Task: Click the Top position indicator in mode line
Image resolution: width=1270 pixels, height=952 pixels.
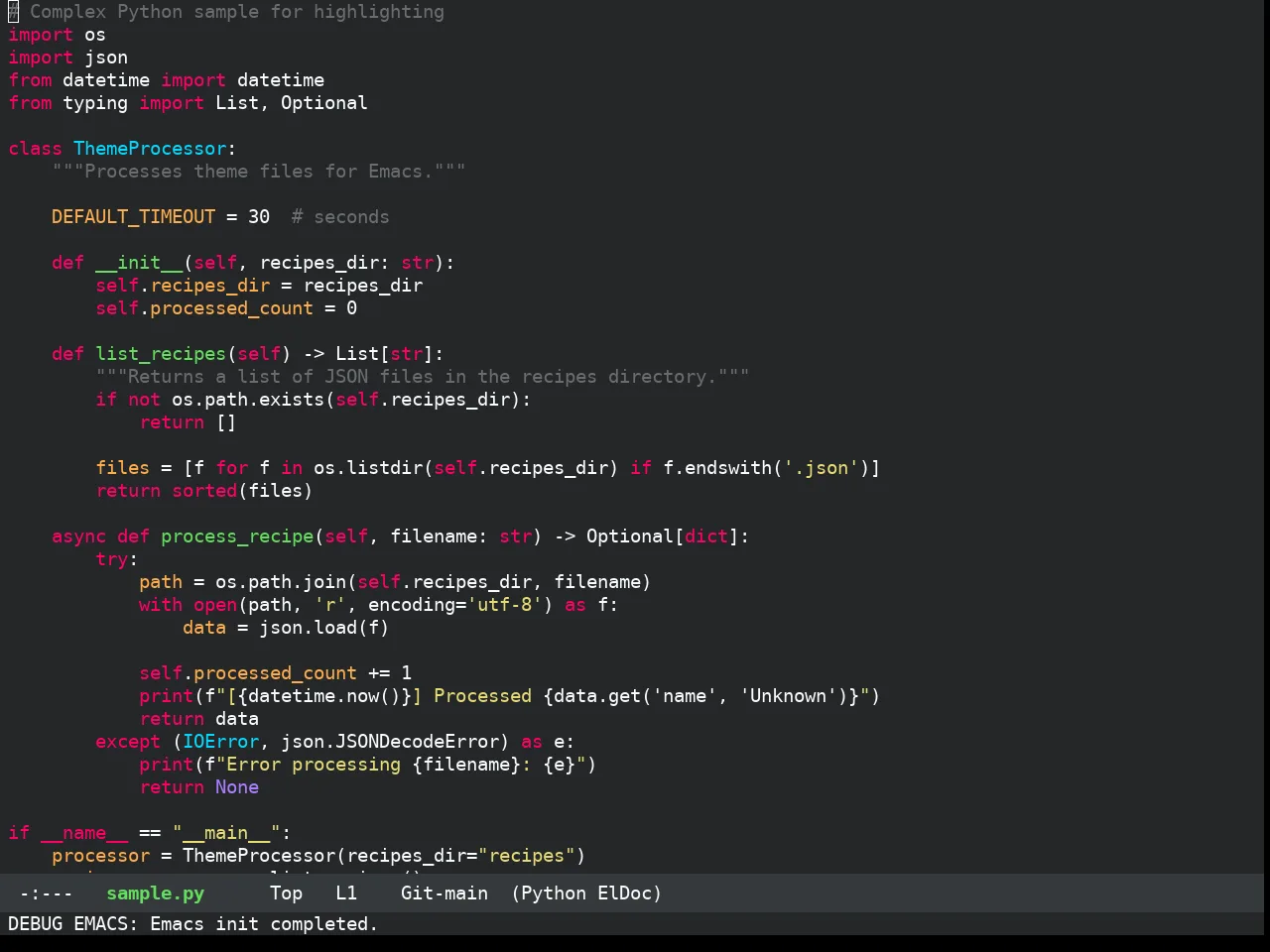Action: click(x=287, y=893)
